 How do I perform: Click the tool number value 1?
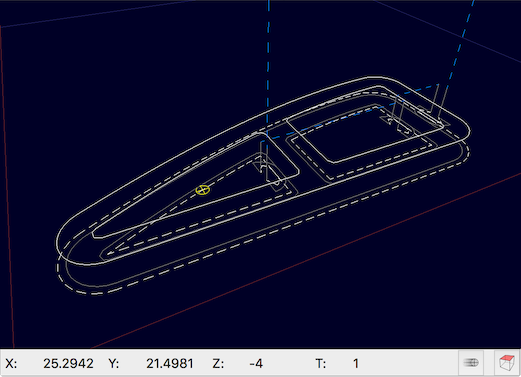pyautogui.click(x=356, y=363)
